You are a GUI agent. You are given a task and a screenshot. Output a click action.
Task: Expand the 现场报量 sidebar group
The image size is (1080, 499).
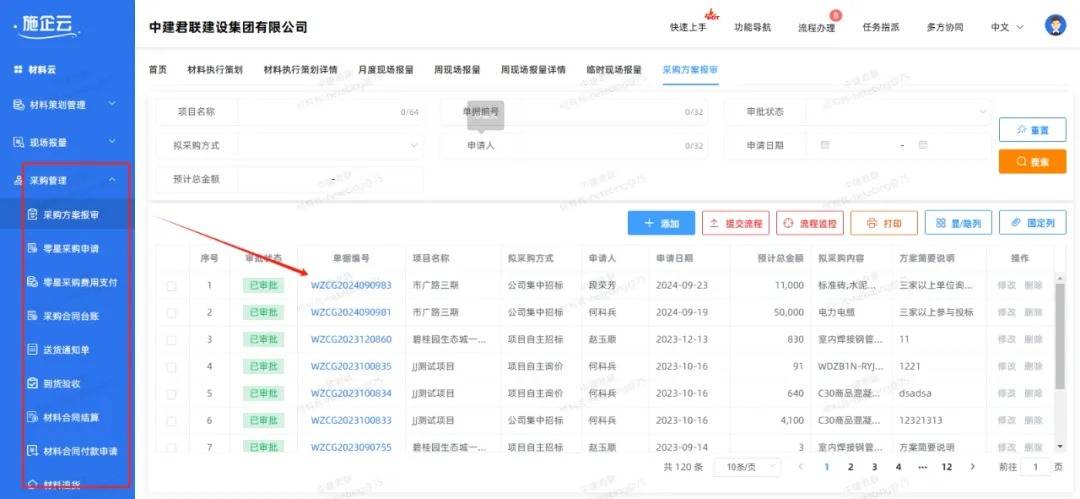click(113, 141)
